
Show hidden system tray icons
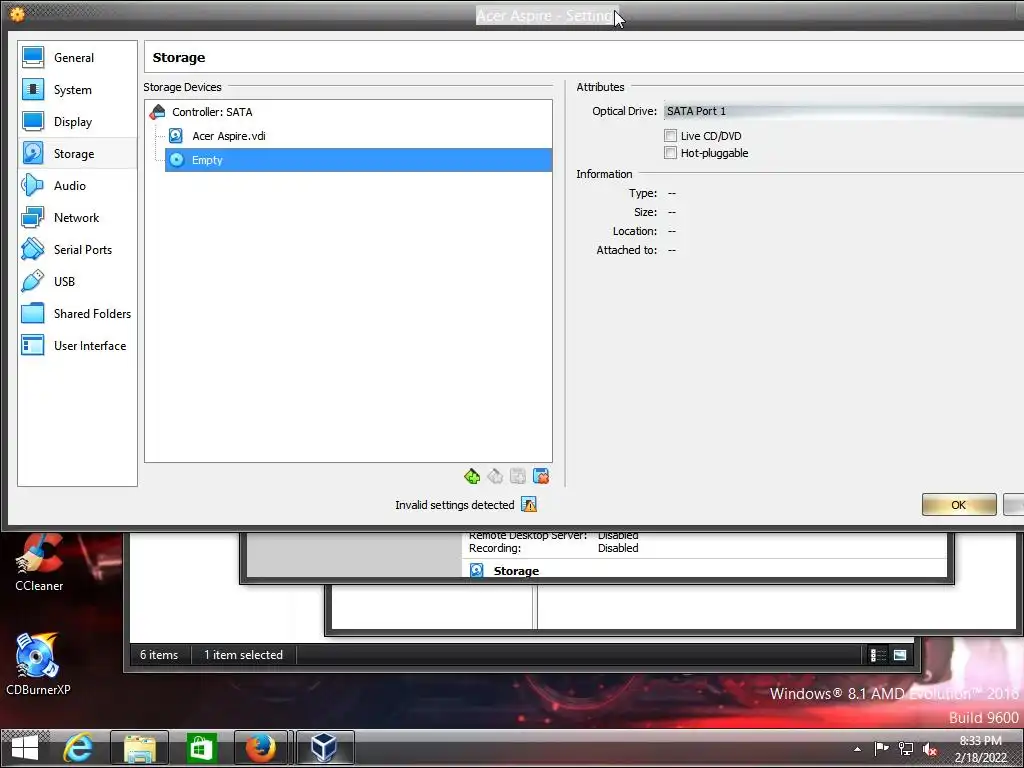857,749
